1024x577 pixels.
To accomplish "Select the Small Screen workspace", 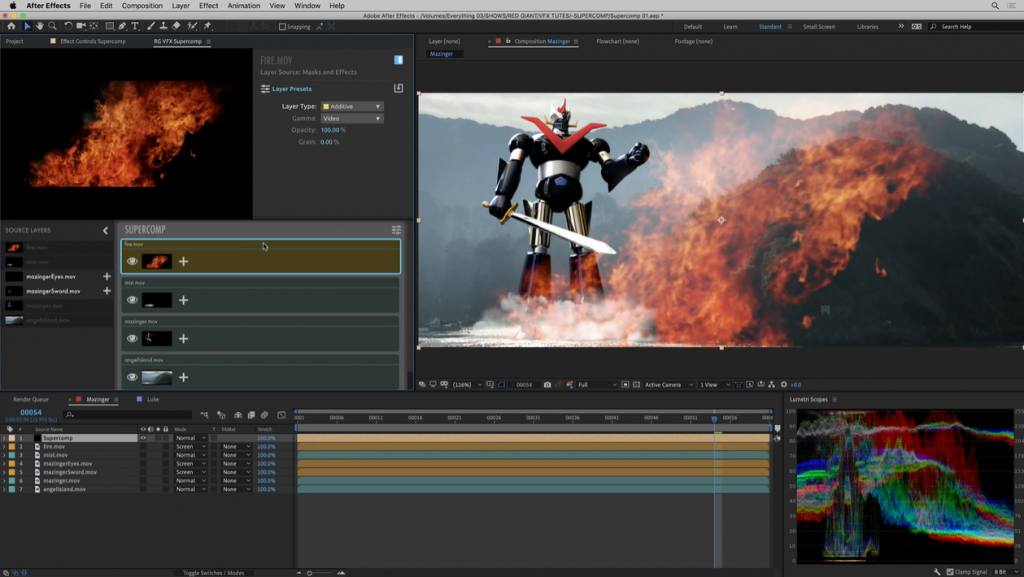I will click(819, 27).
